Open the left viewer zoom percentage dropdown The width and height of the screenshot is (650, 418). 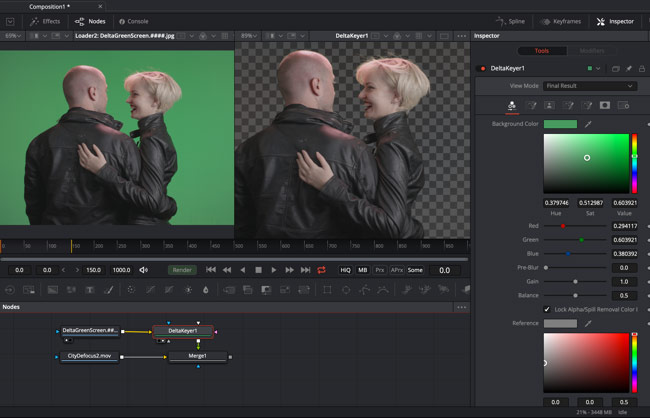tap(14, 35)
